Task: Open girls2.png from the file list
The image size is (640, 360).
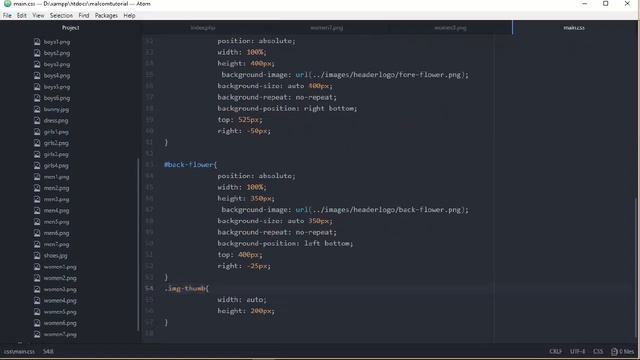Action: 56,143
